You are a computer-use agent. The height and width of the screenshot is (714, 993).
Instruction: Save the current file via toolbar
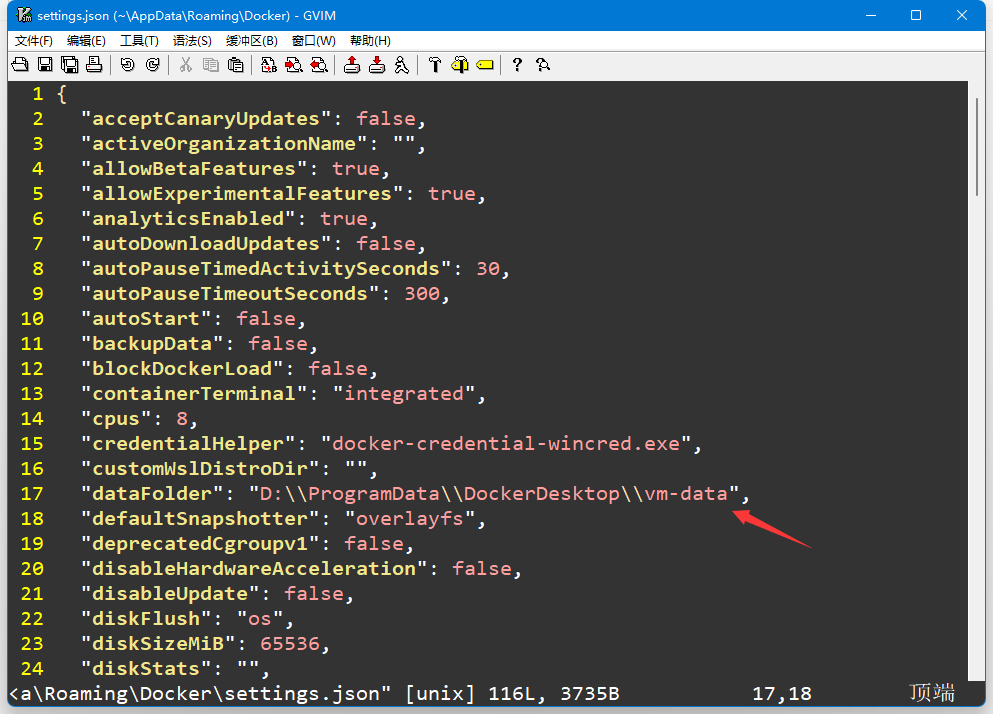pyautogui.click(x=45, y=65)
